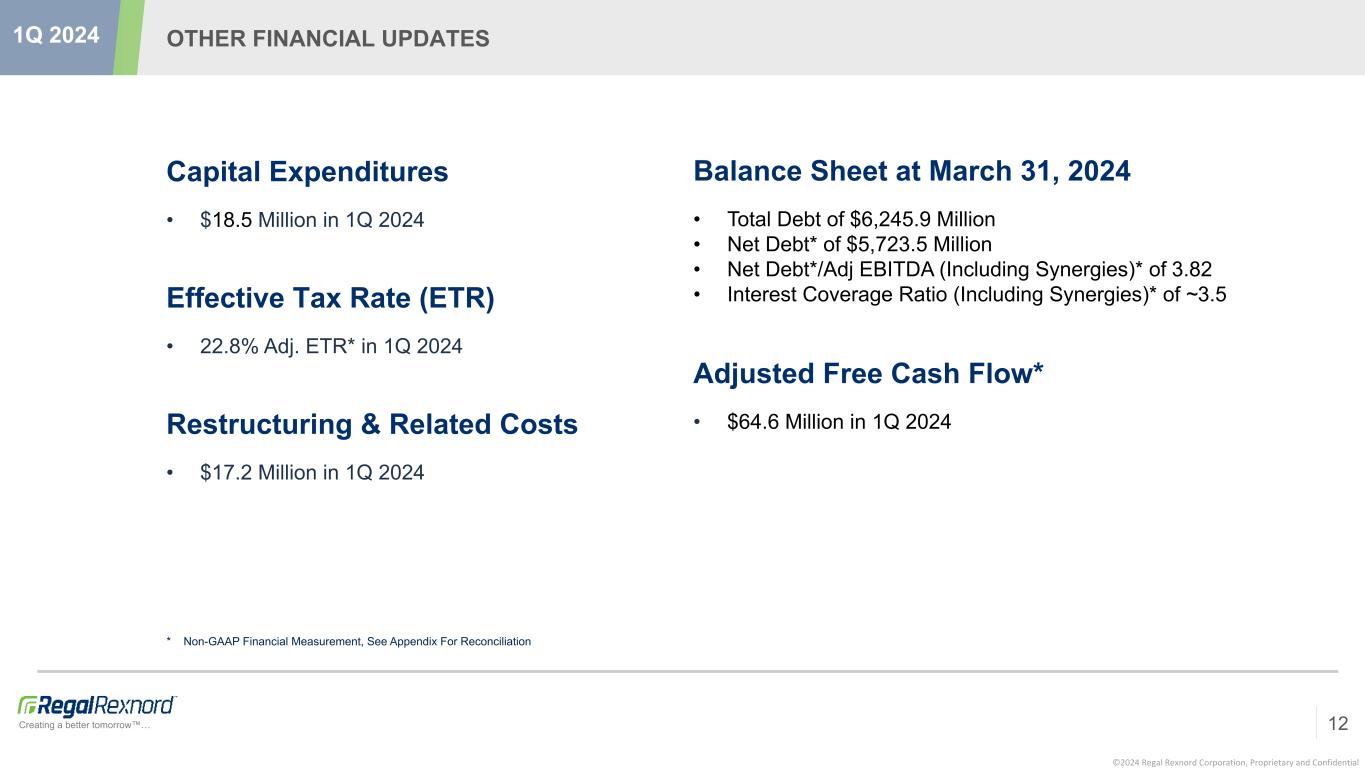Select the $17.2 Million restructuring bullet
This screenshot has width=1365, height=768.
tap(312, 472)
